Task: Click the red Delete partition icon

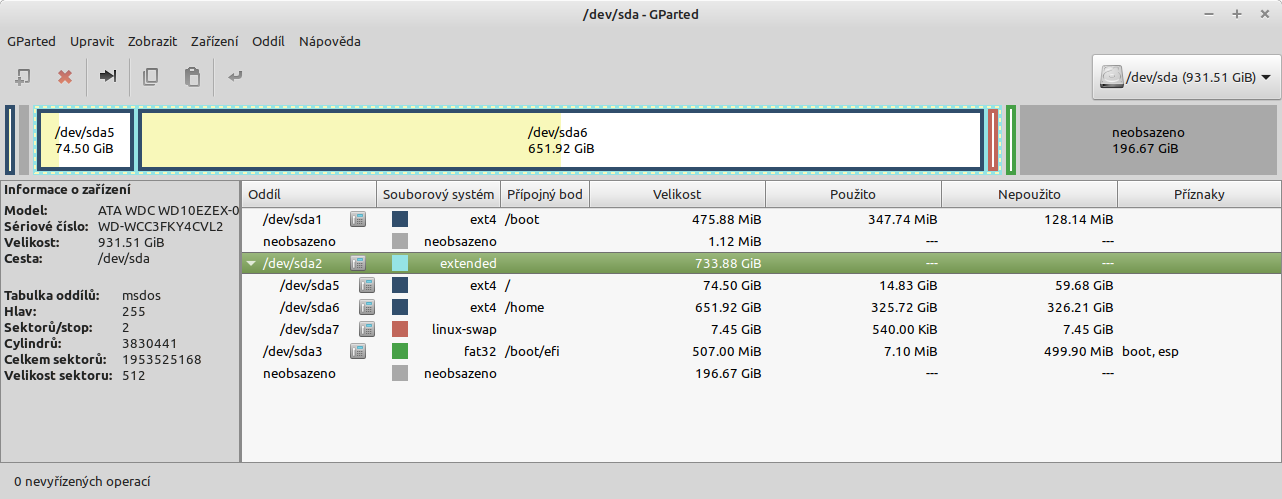Action: (65, 76)
